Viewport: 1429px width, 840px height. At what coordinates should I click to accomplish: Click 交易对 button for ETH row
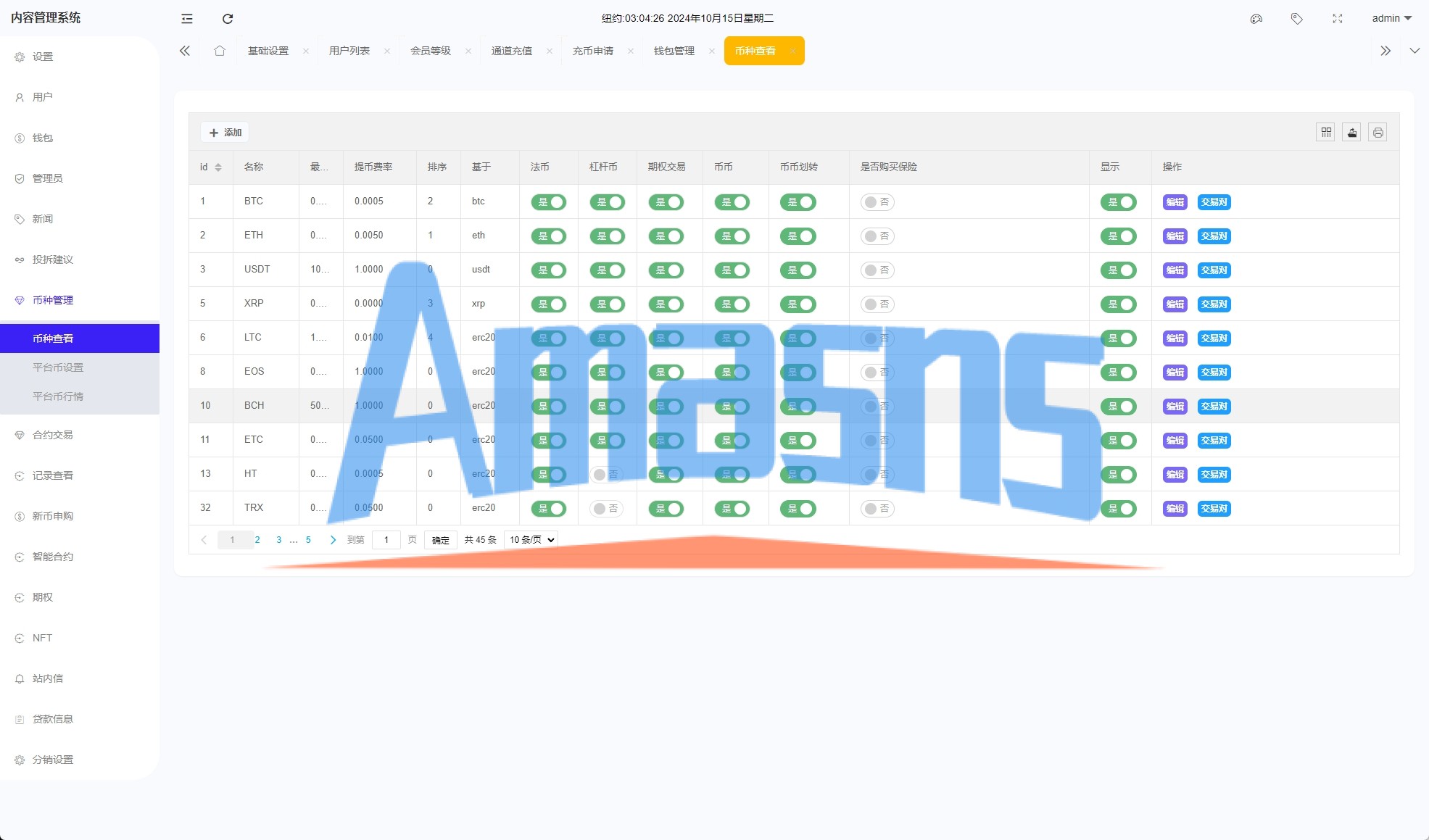(x=1214, y=236)
